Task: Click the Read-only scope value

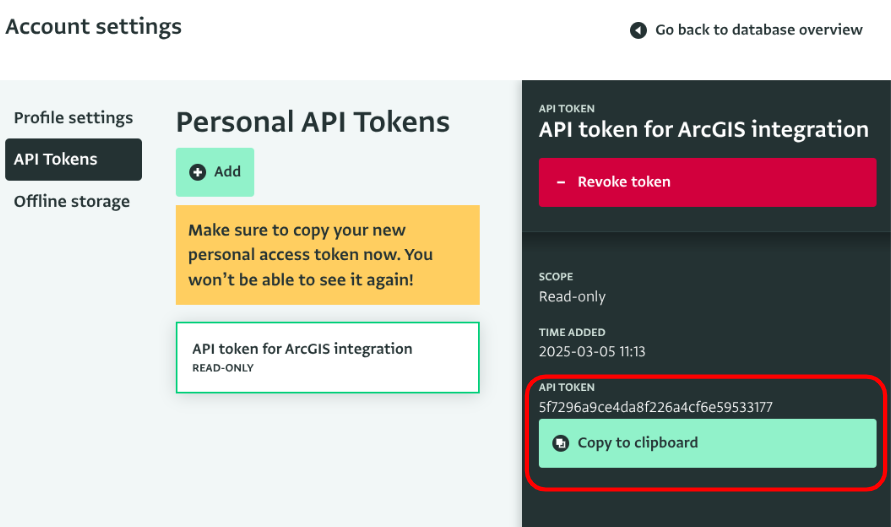Action: 572,296
